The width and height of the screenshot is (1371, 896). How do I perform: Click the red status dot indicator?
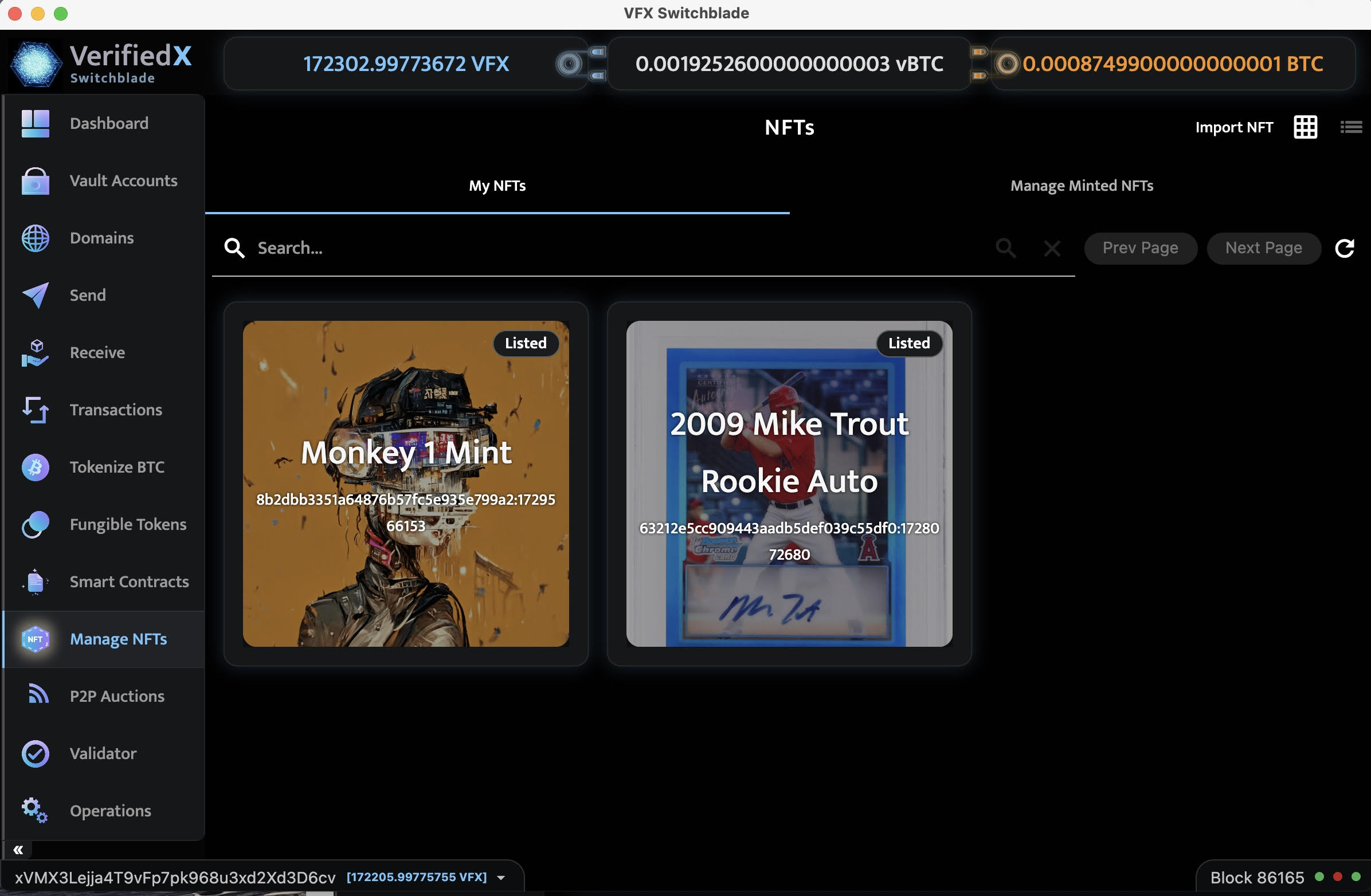(x=1338, y=877)
